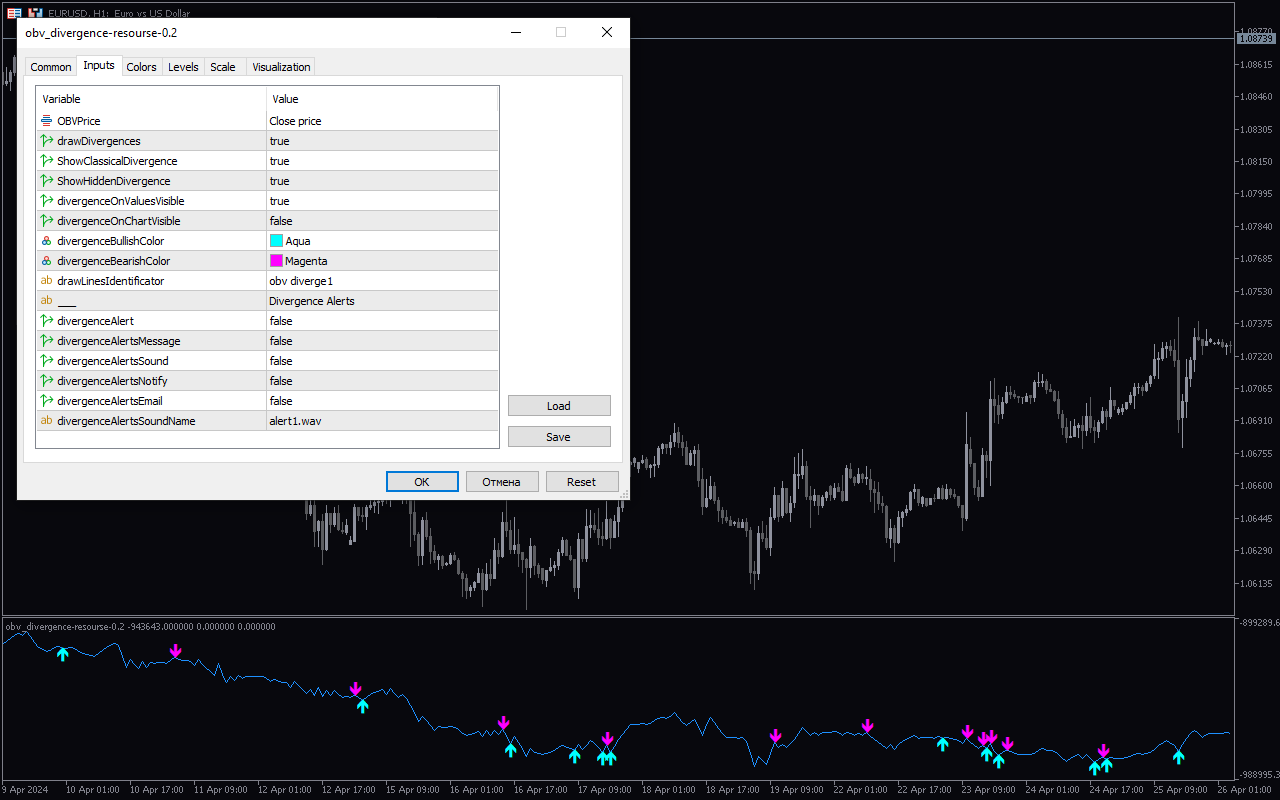
Task: Open the Visualization tab
Action: (x=281, y=67)
